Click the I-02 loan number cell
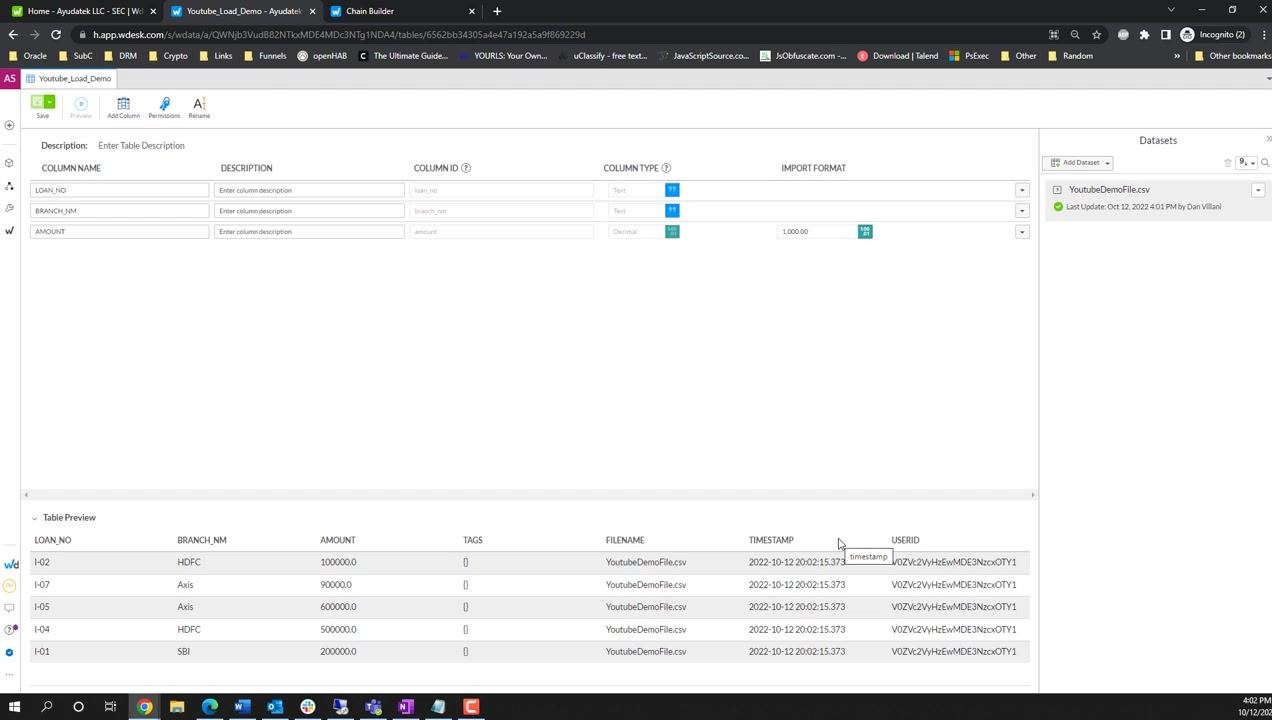 (42, 562)
